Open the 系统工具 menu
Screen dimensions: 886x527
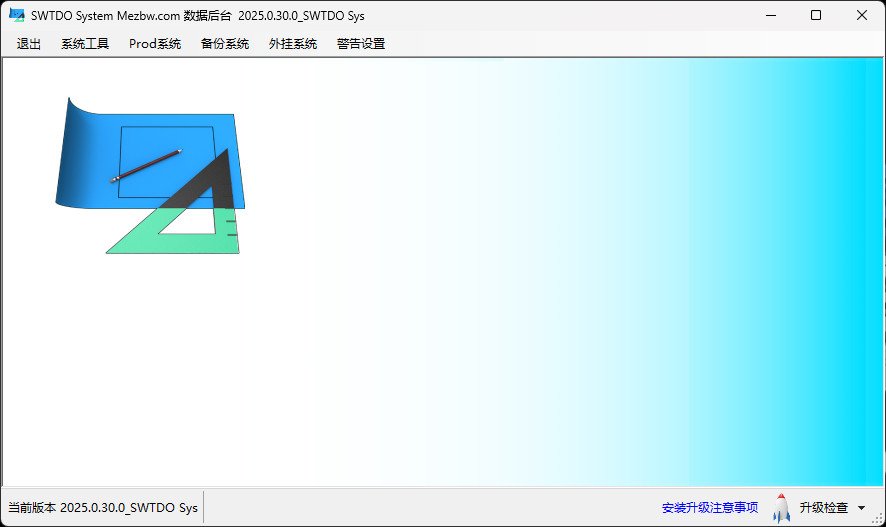tap(85, 44)
